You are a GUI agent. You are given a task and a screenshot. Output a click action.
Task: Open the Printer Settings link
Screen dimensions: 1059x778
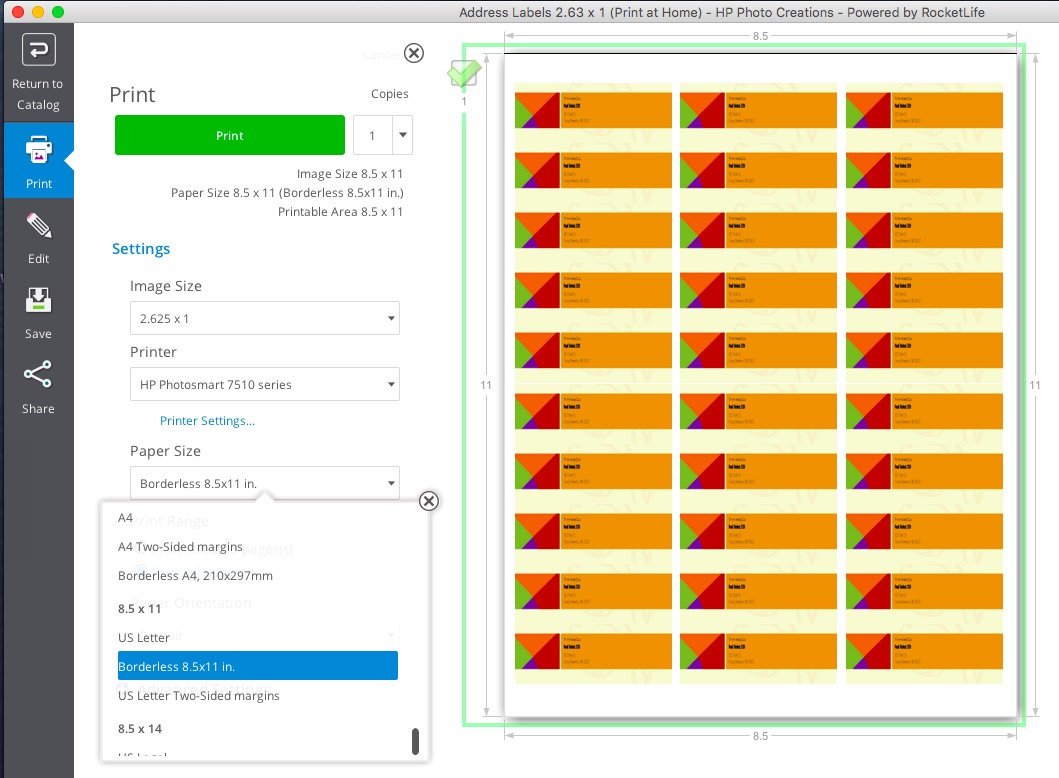(207, 421)
